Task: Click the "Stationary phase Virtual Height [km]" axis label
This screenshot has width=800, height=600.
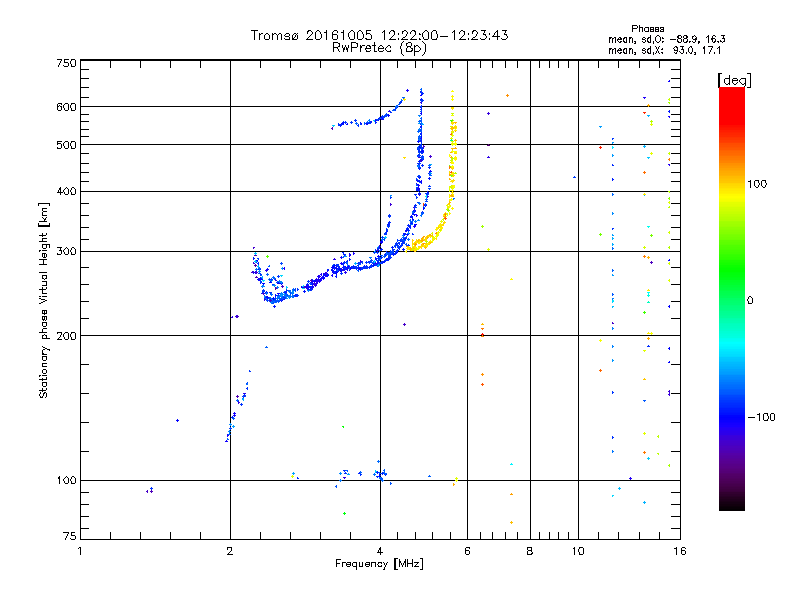Action: click(43, 301)
